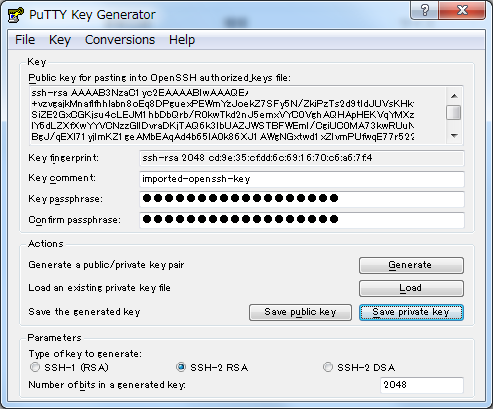
Task: Click the Generate button
Action: 411,265
